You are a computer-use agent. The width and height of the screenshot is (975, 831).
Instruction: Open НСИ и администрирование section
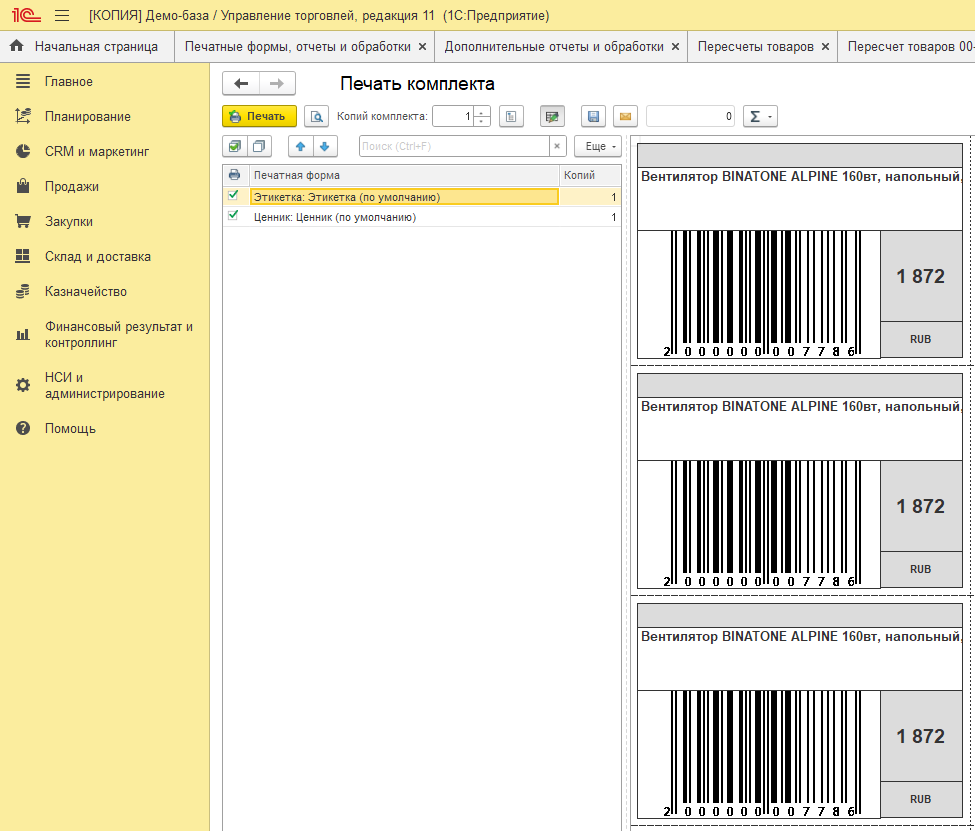tap(104, 386)
